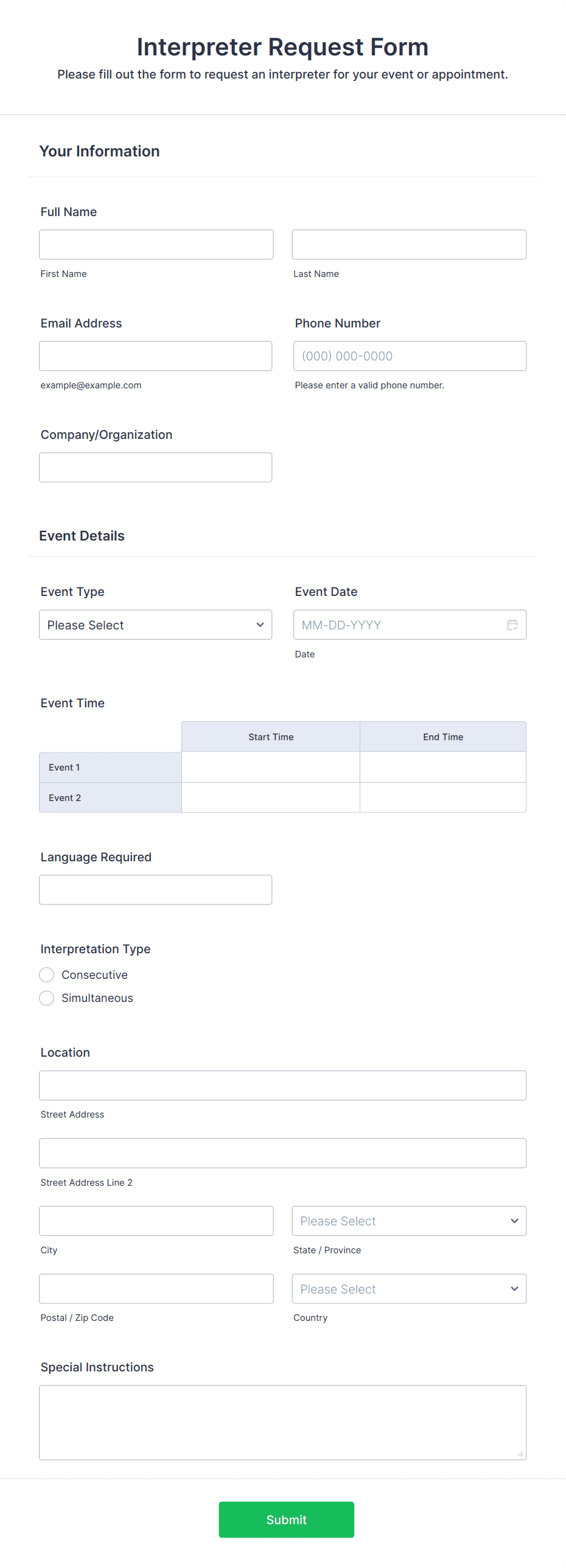566x1568 pixels.
Task: Open the Event Date calendar picker icon
Action: point(512,625)
